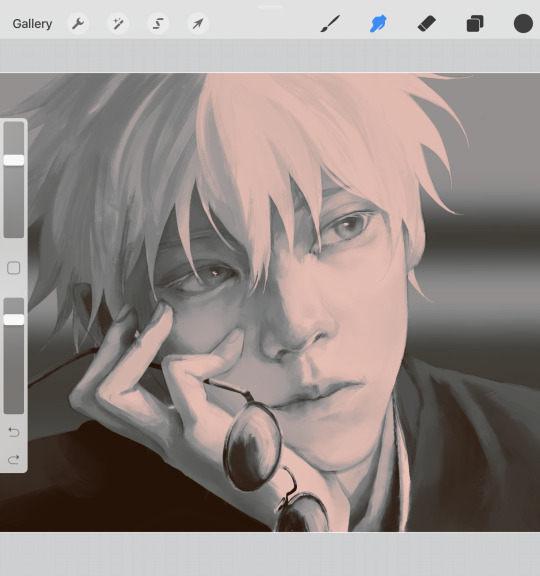Select the blue Smudge finger tool
Viewport: 540px width, 576px height.
coord(378,24)
